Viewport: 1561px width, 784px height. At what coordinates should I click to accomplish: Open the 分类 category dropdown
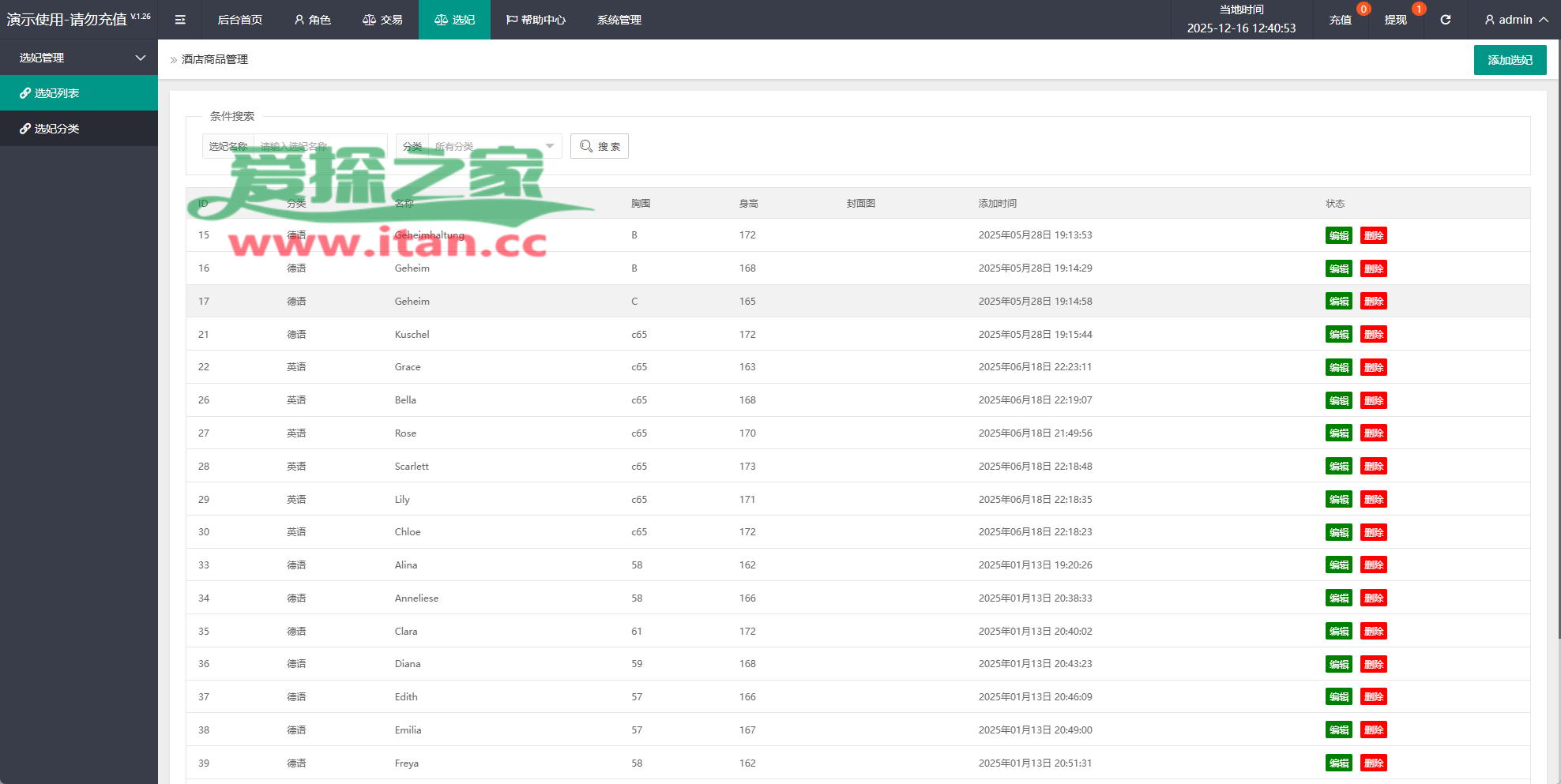494,146
